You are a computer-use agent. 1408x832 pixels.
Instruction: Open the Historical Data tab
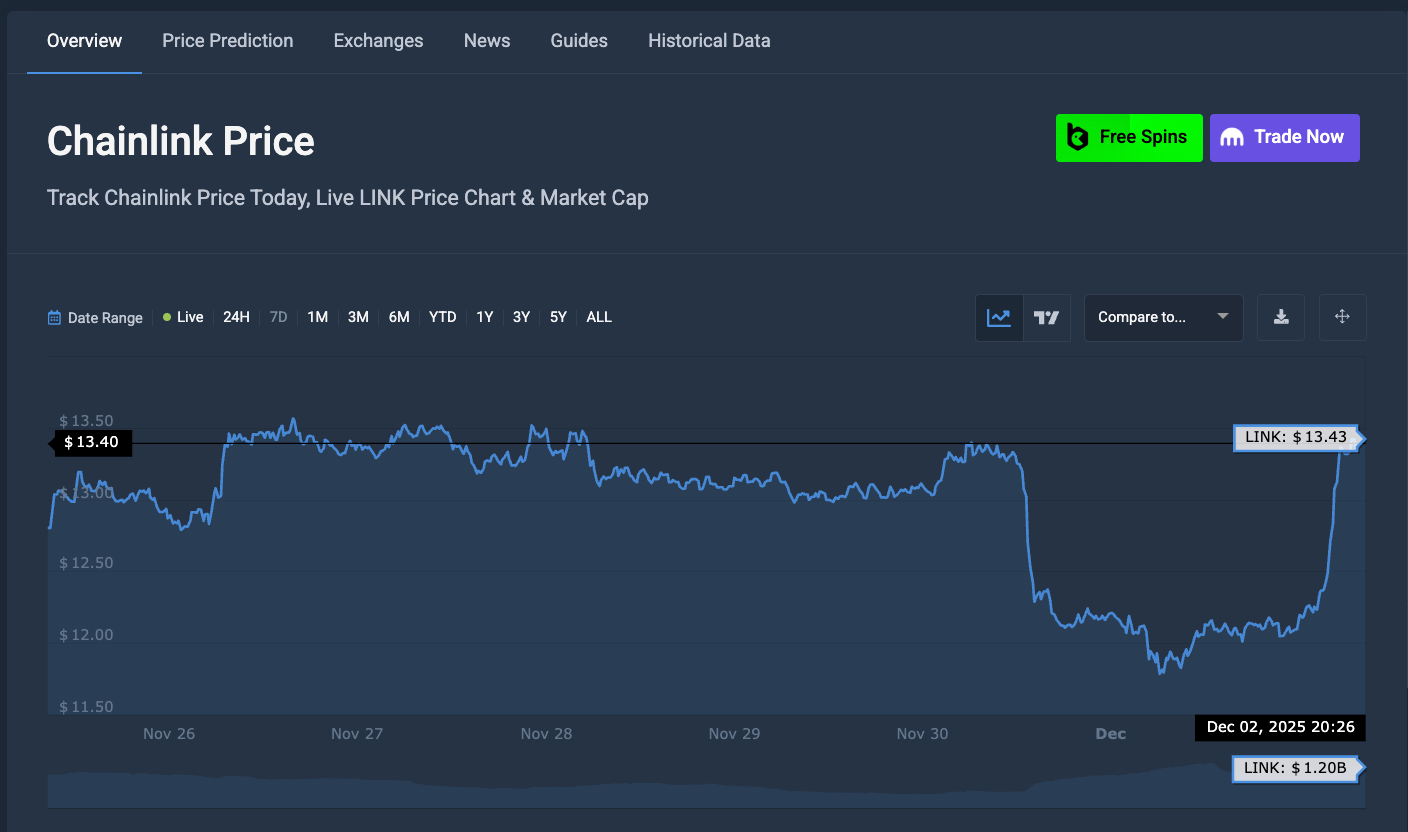[709, 41]
